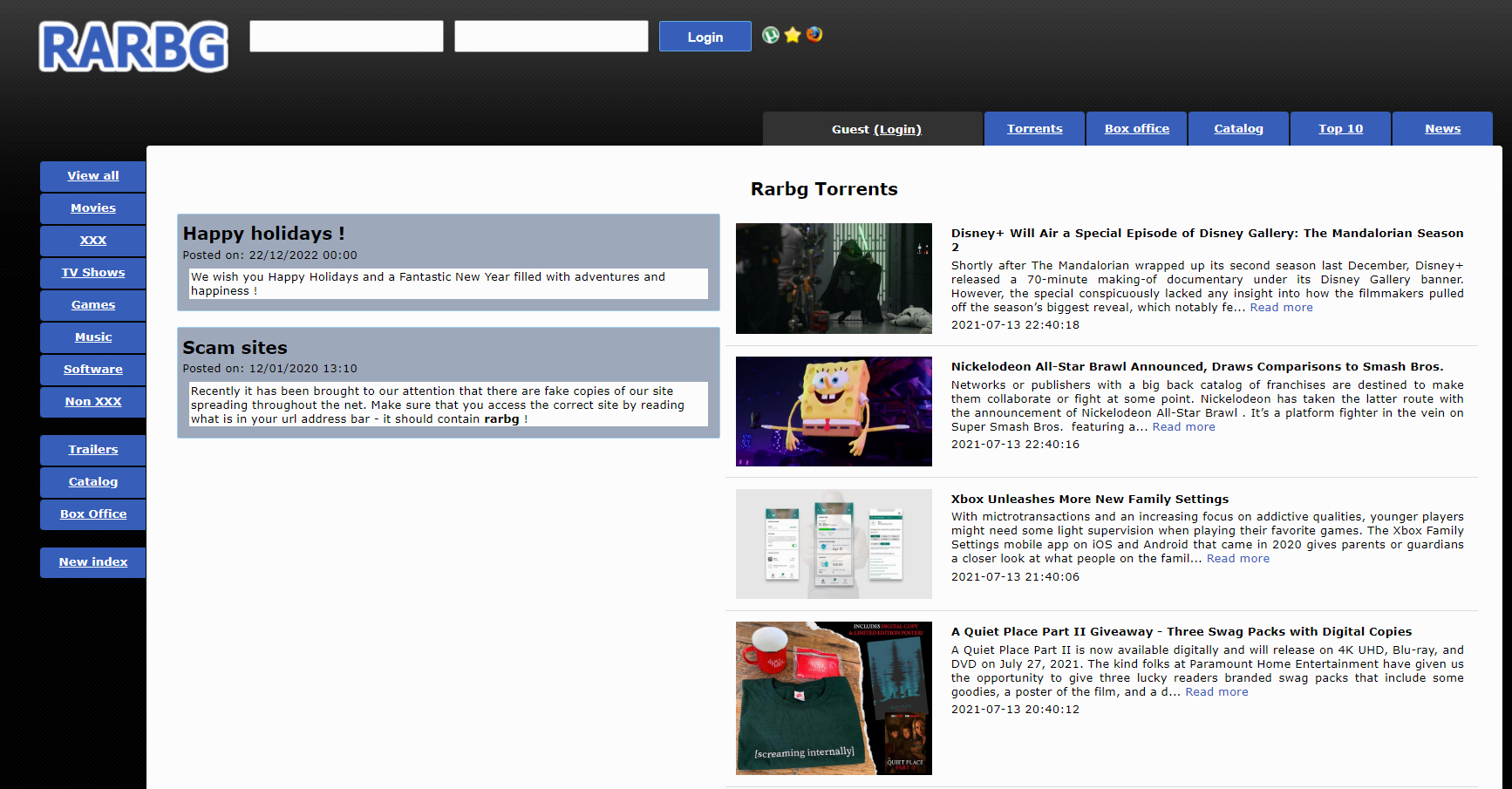This screenshot has height=789, width=1512.
Task: Click timestamp 2021-07-13 22:40:18
Action: [1015, 325]
